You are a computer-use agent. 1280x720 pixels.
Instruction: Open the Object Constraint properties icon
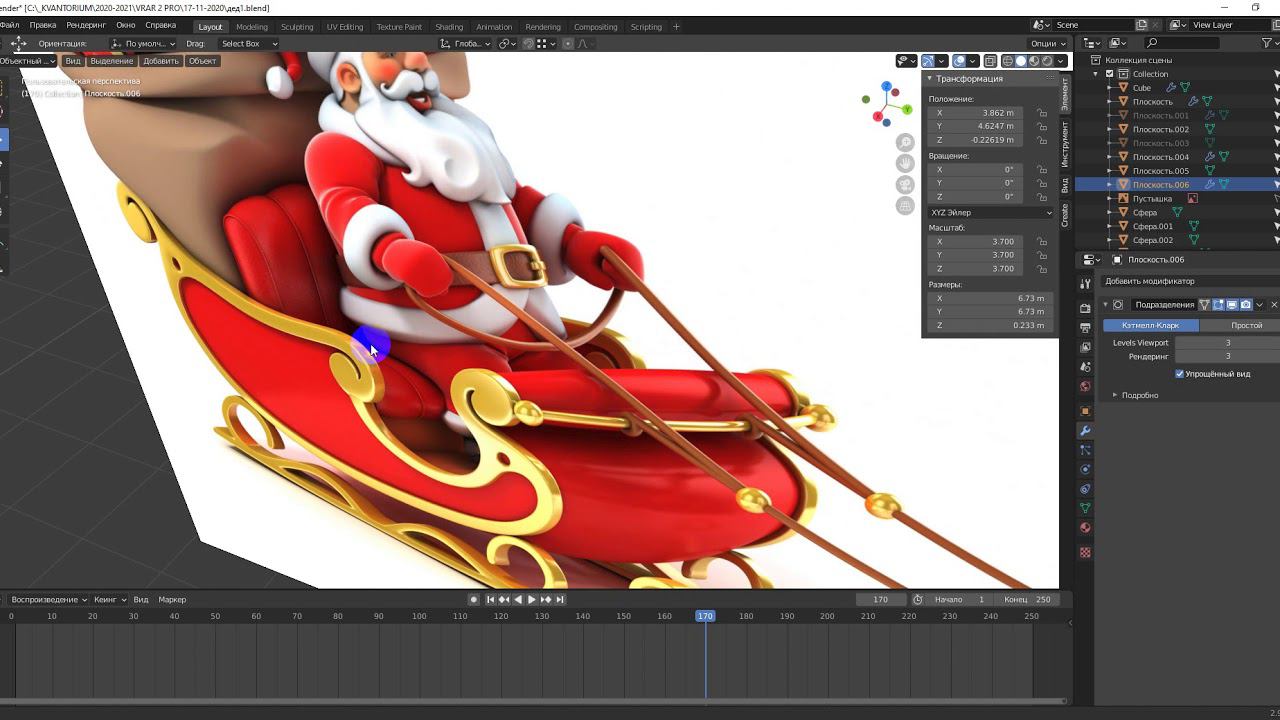(x=1085, y=489)
